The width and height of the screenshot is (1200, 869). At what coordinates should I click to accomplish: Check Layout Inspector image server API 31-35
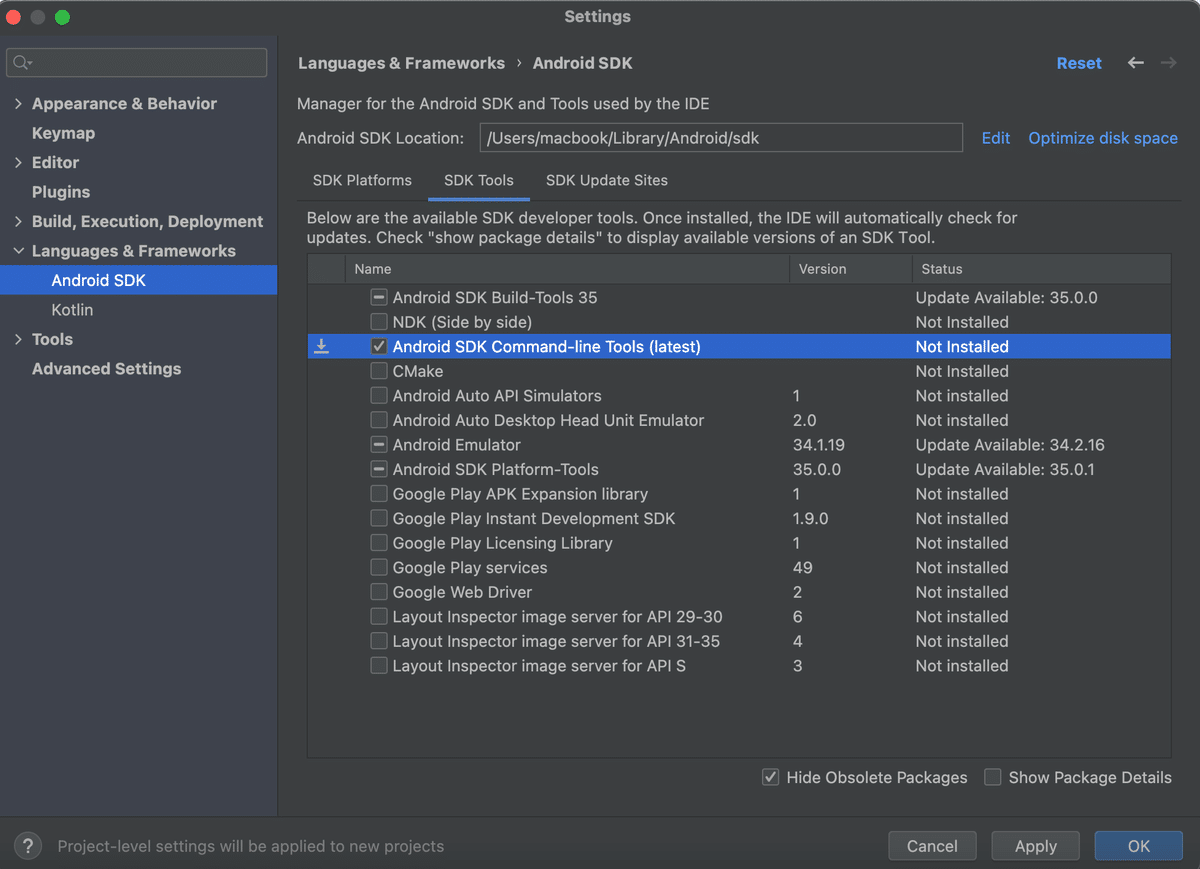[x=379, y=640]
